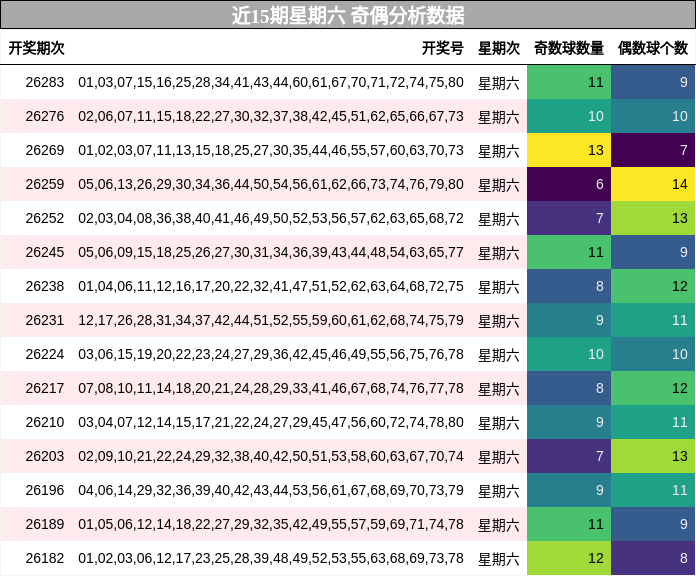
Task: Click the title 近15期星期六 奇偶分析数据
Action: click(348, 16)
